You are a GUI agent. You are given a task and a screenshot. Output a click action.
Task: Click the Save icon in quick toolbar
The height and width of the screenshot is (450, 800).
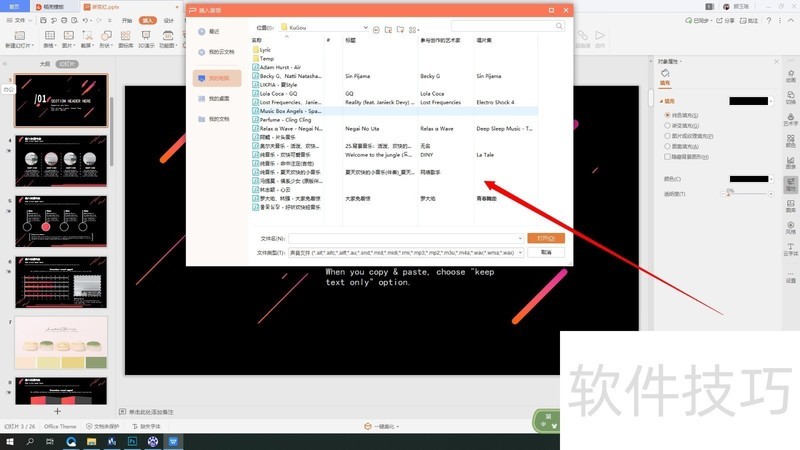(43, 20)
